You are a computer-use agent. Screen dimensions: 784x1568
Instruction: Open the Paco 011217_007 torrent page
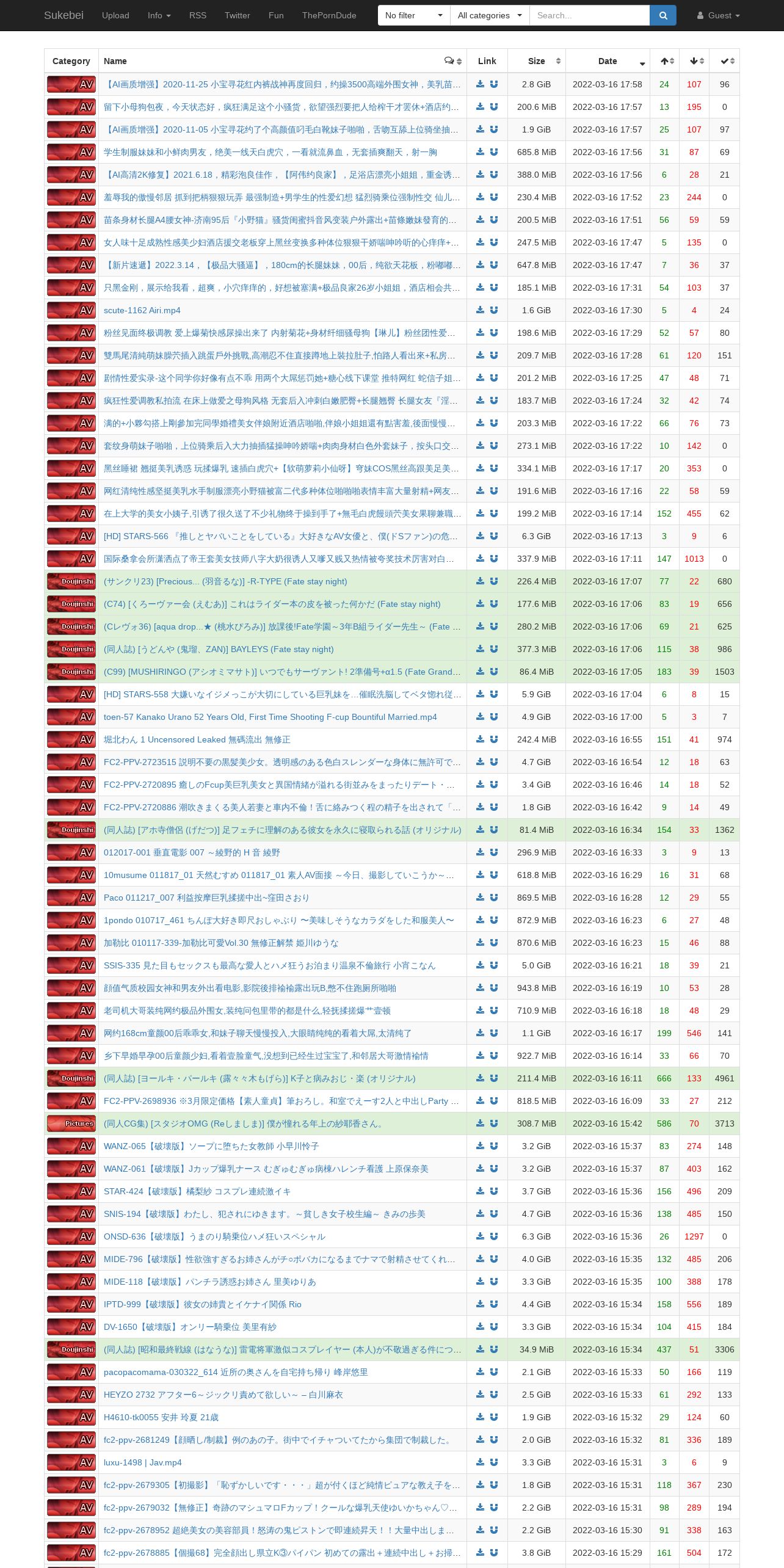(x=206, y=898)
